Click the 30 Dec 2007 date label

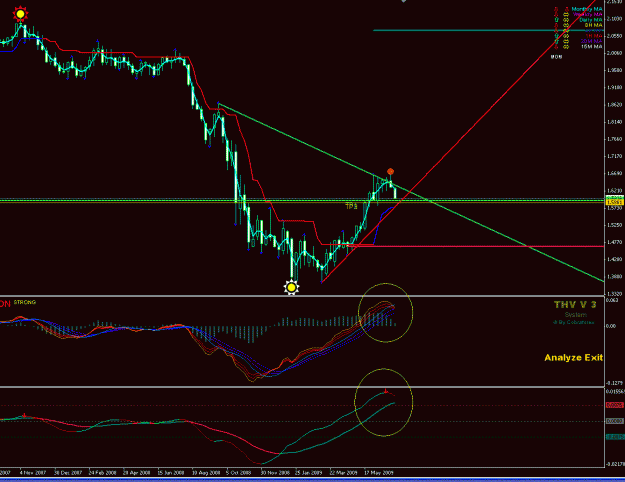tap(68, 473)
